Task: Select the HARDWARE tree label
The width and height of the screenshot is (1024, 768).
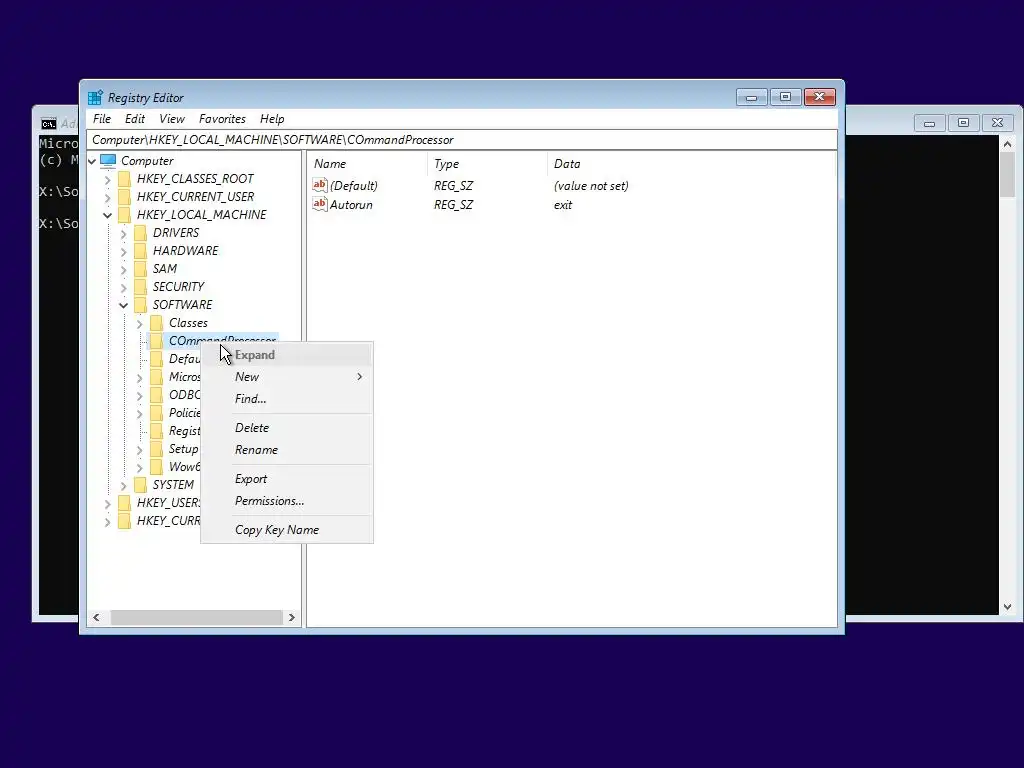Action: click(185, 251)
